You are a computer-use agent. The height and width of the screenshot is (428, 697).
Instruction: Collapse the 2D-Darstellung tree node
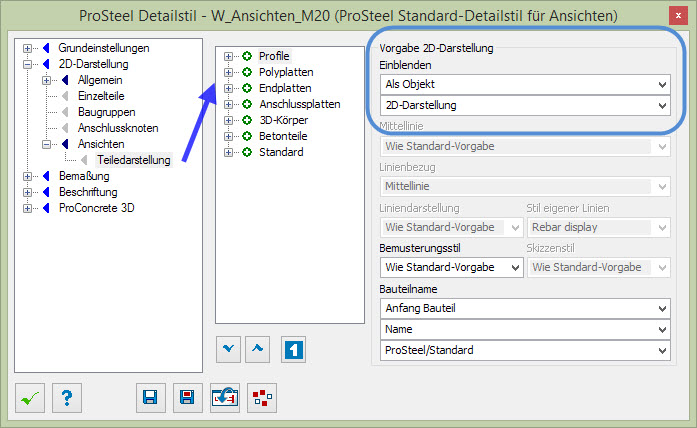28,64
